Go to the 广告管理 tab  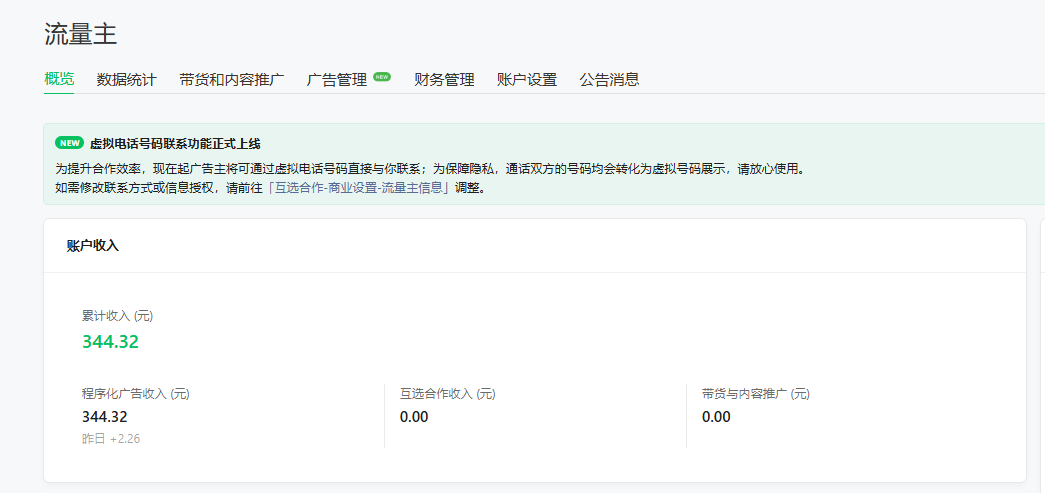point(337,79)
